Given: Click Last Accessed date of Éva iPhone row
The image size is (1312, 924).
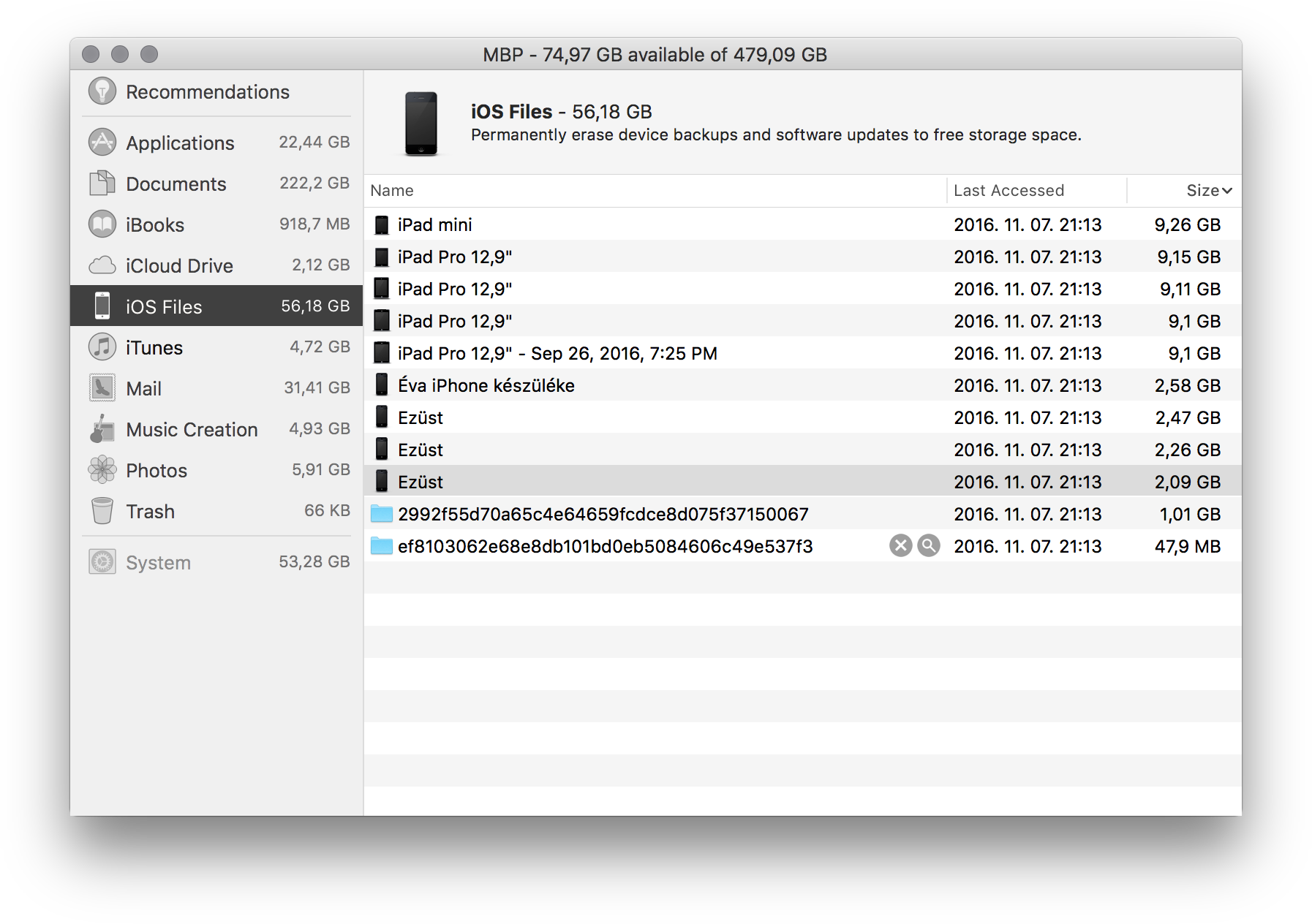Looking at the screenshot, I should tap(1028, 385).
